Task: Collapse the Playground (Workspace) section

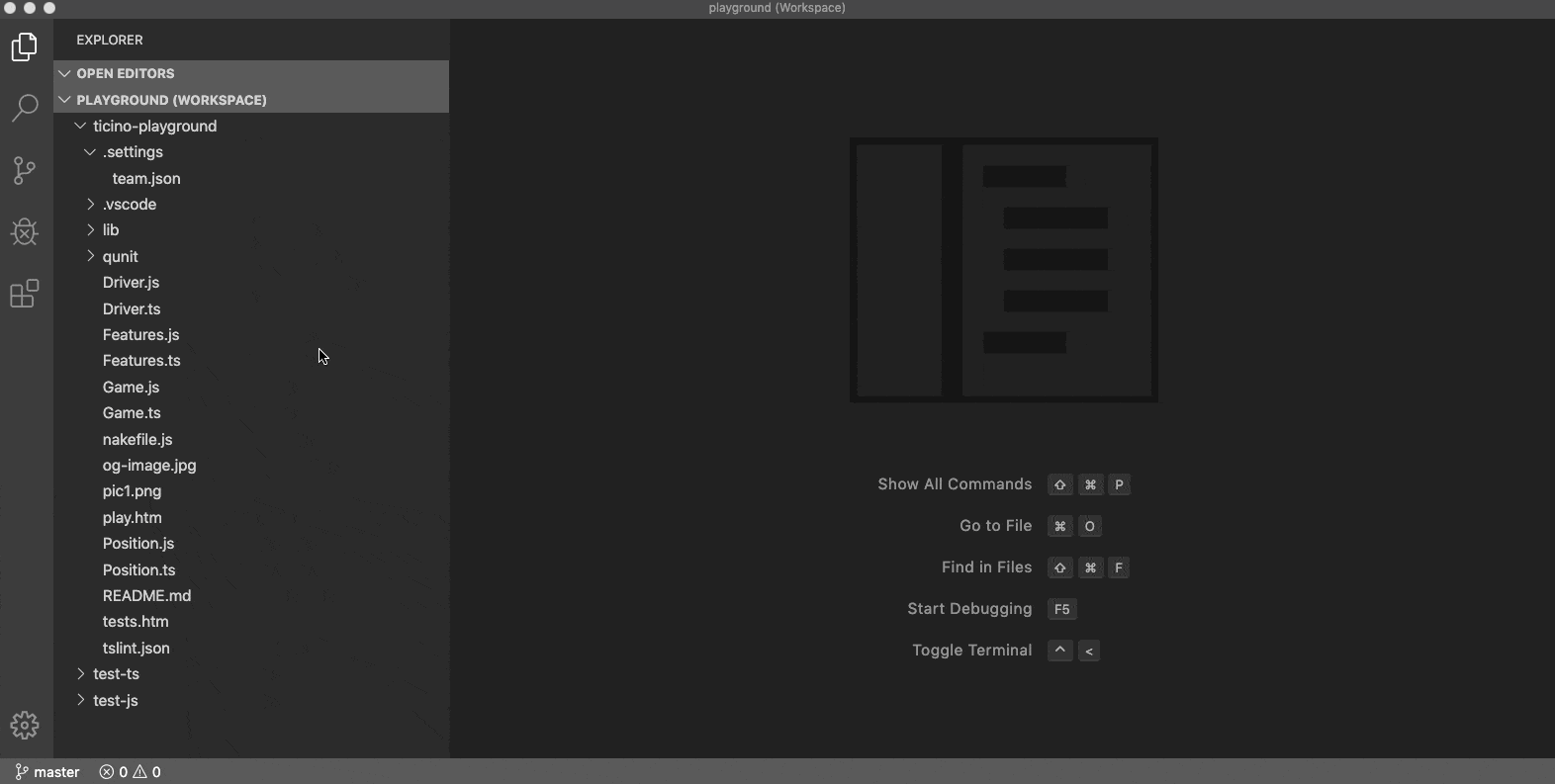Action: (171, 100)
